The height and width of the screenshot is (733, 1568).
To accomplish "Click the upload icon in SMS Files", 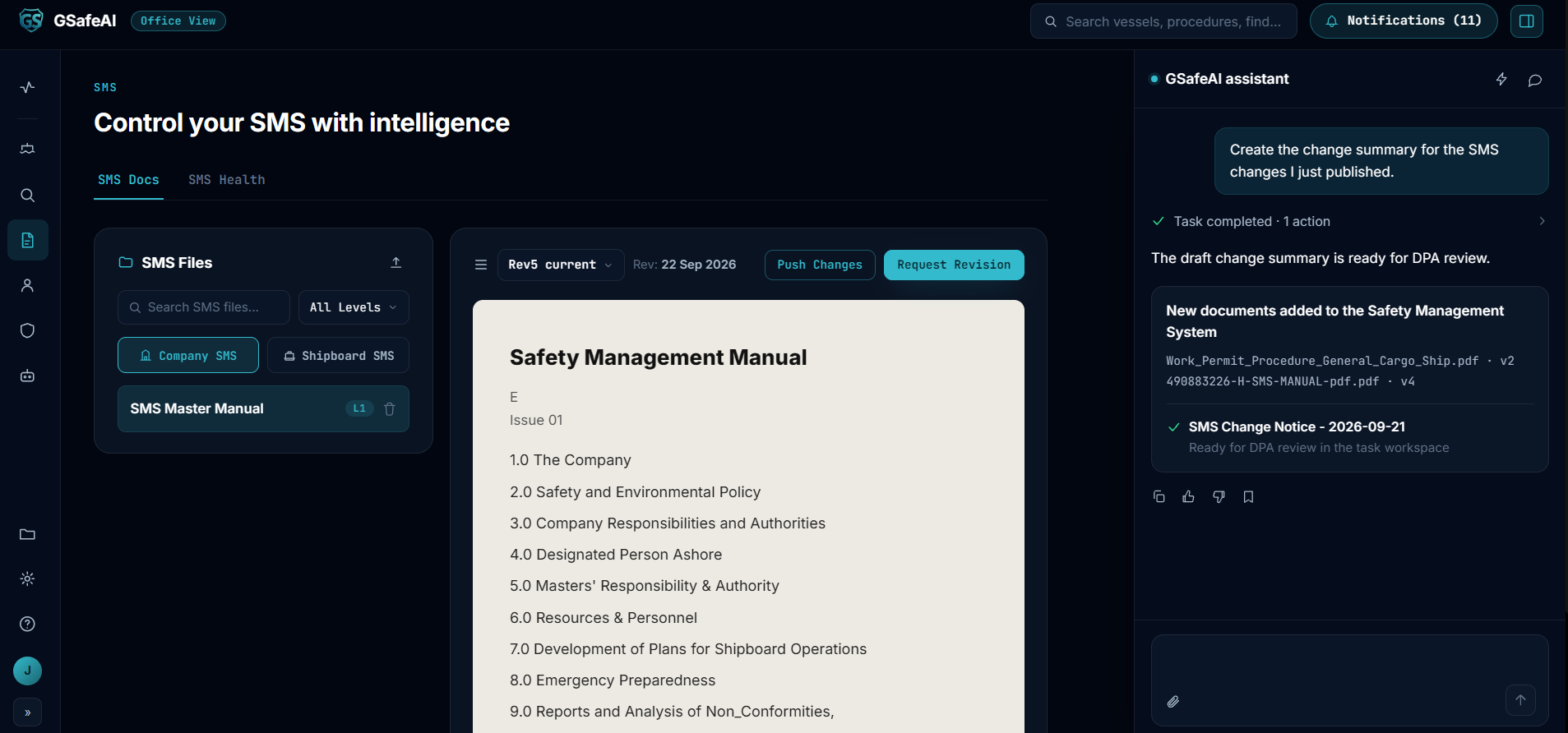I will point(395,262).
